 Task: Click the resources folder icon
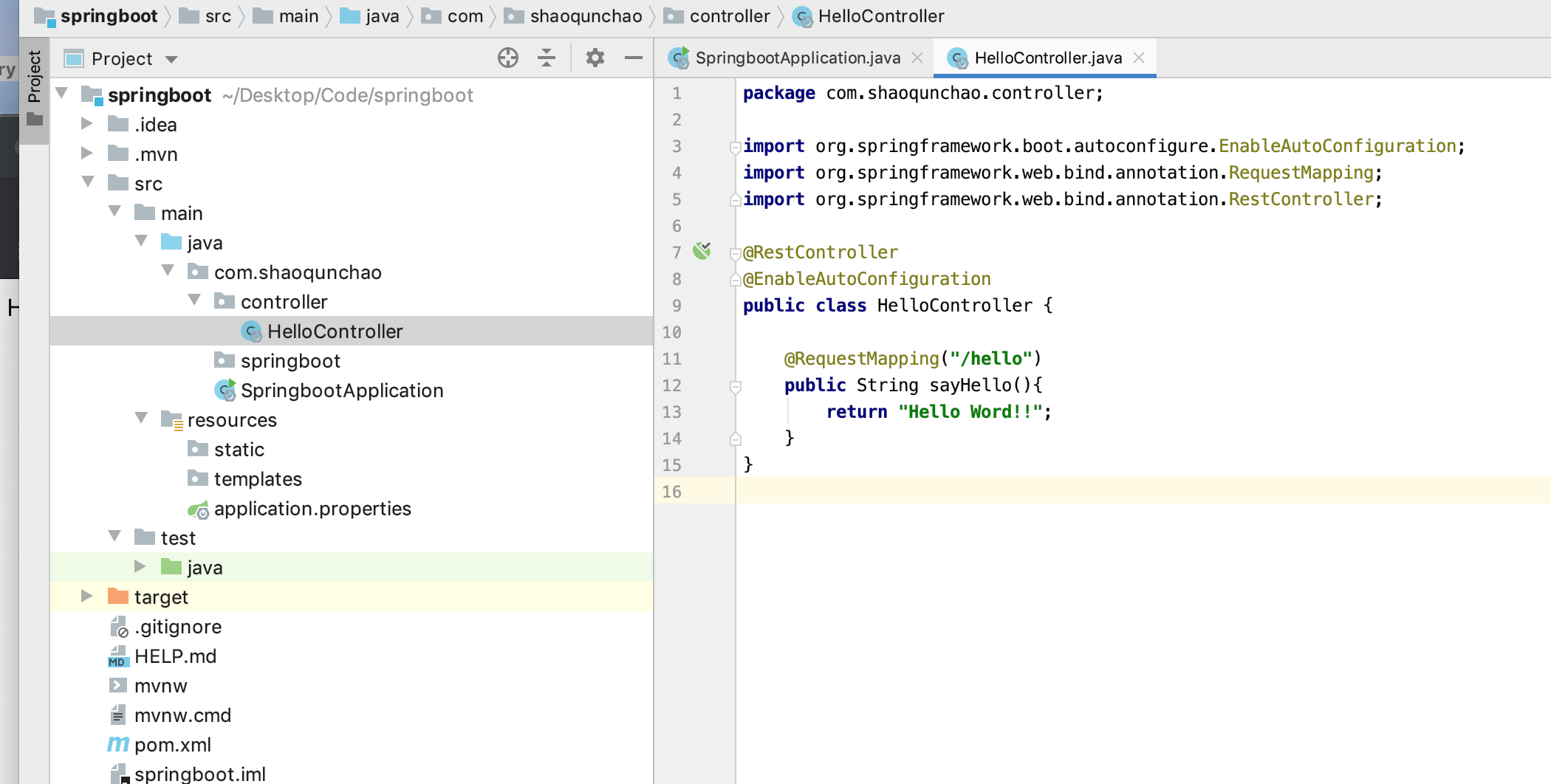click(x=172, y=420)
